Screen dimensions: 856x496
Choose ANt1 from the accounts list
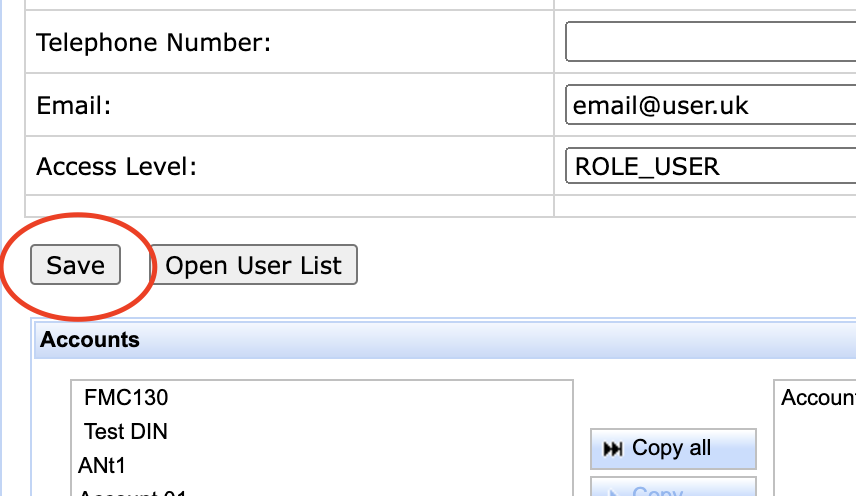click(x=102, y=466)
